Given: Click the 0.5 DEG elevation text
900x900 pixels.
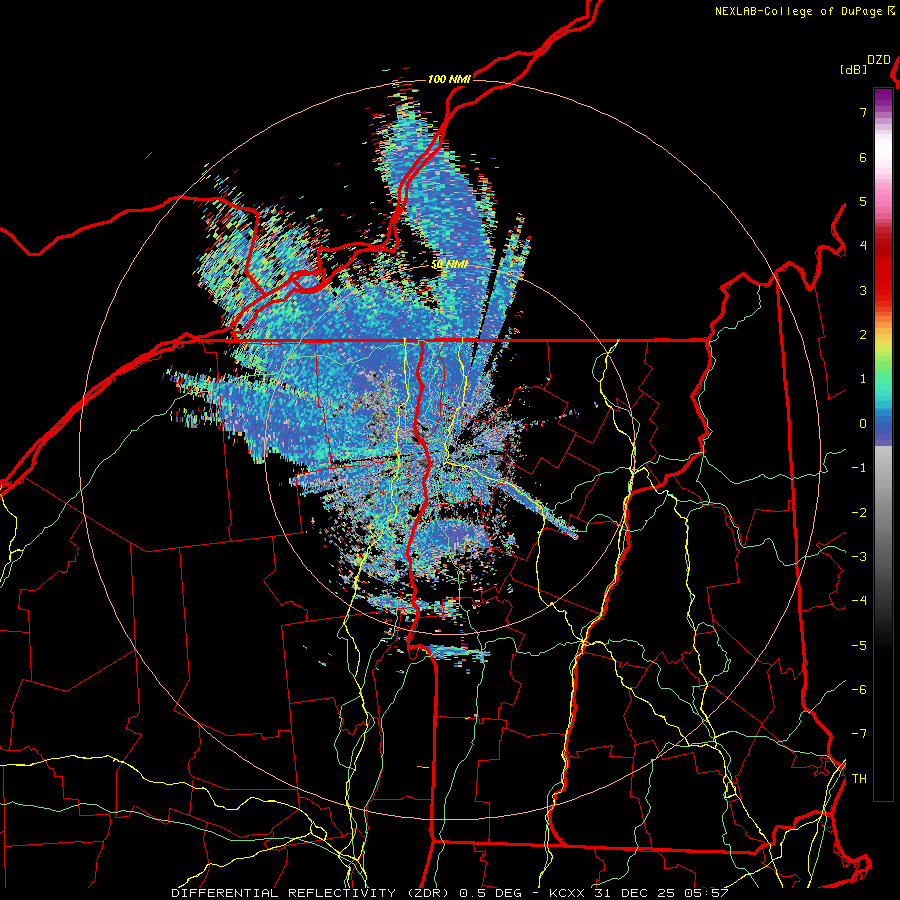Looking at the screenshot, I should (x=491, y=893).
